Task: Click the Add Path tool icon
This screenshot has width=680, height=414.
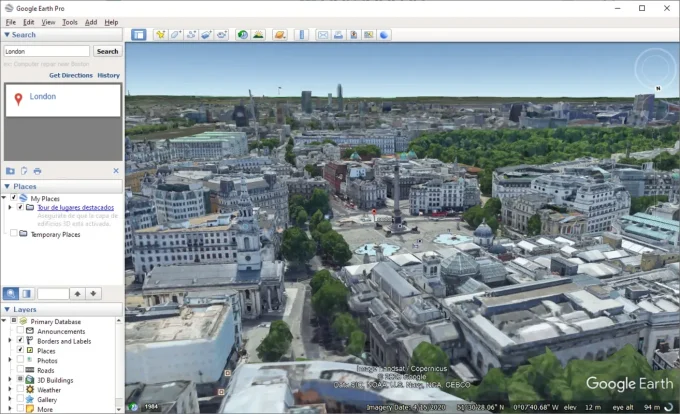Action: (190, 35)
